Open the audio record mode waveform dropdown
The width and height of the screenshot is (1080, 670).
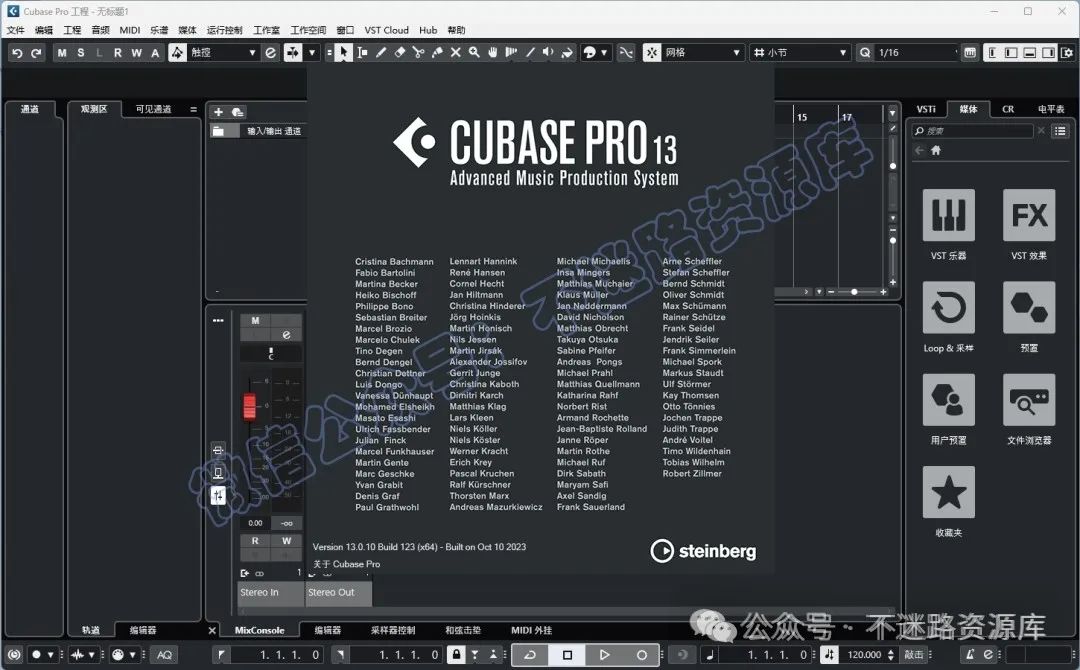(x=91, y=655)
